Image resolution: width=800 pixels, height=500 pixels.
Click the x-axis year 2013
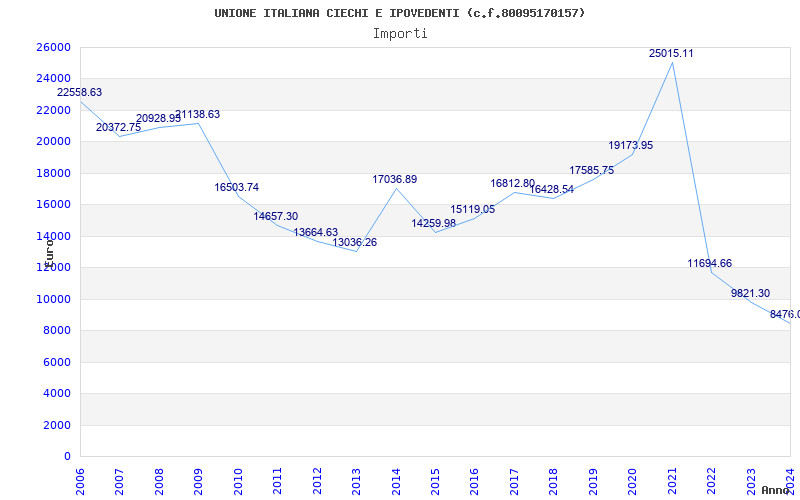click(x=356, y=482)
